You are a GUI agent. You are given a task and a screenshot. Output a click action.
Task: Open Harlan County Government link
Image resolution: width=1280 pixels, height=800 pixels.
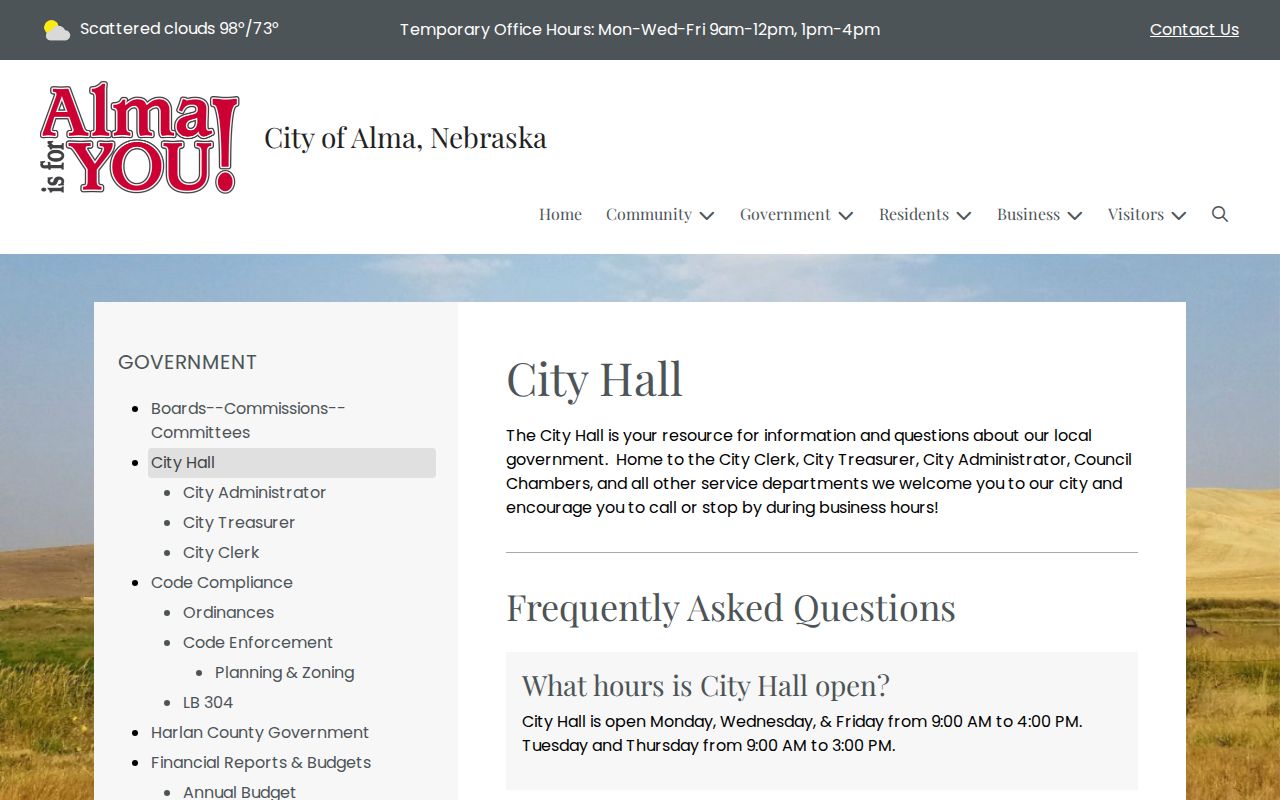[x=260, y=732]
